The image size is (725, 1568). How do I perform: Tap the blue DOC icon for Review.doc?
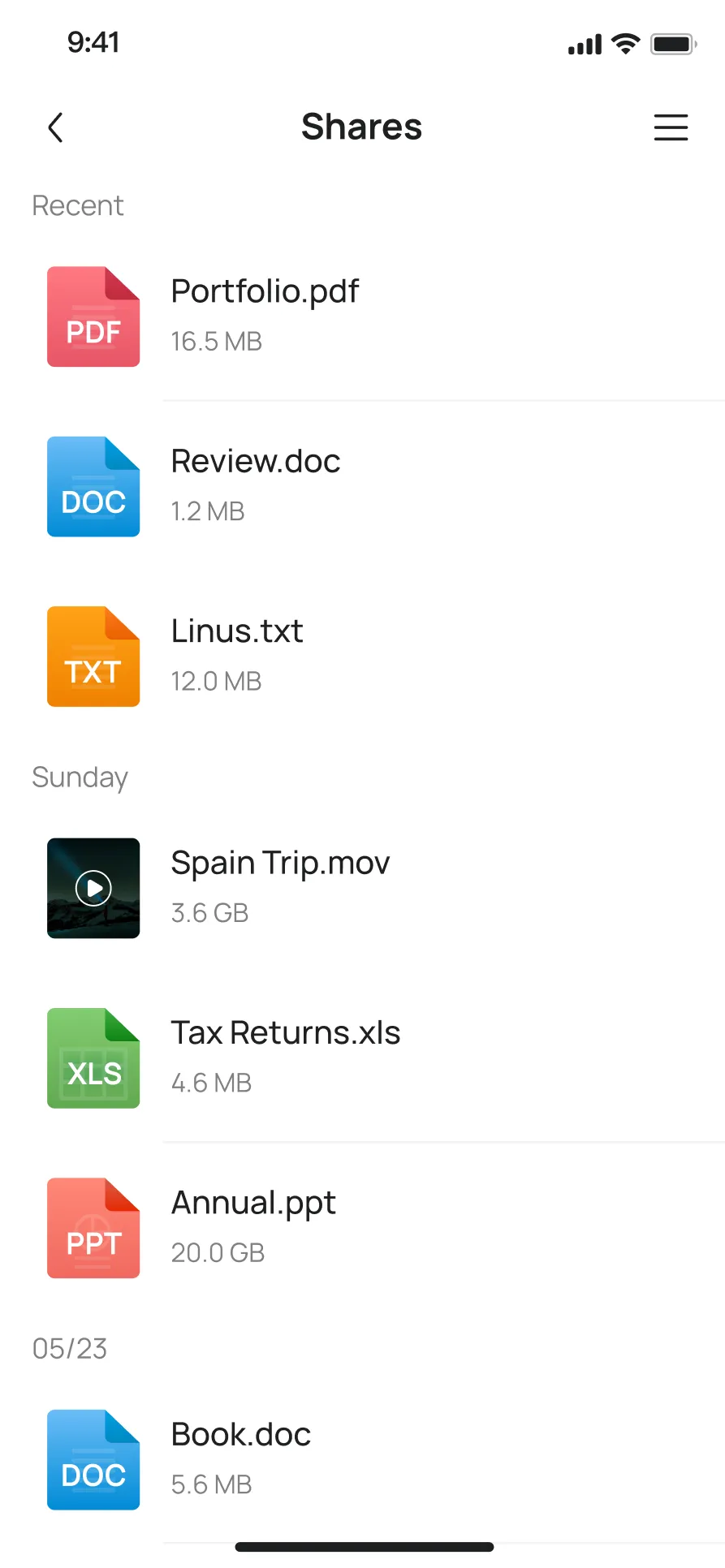(93, 487)
